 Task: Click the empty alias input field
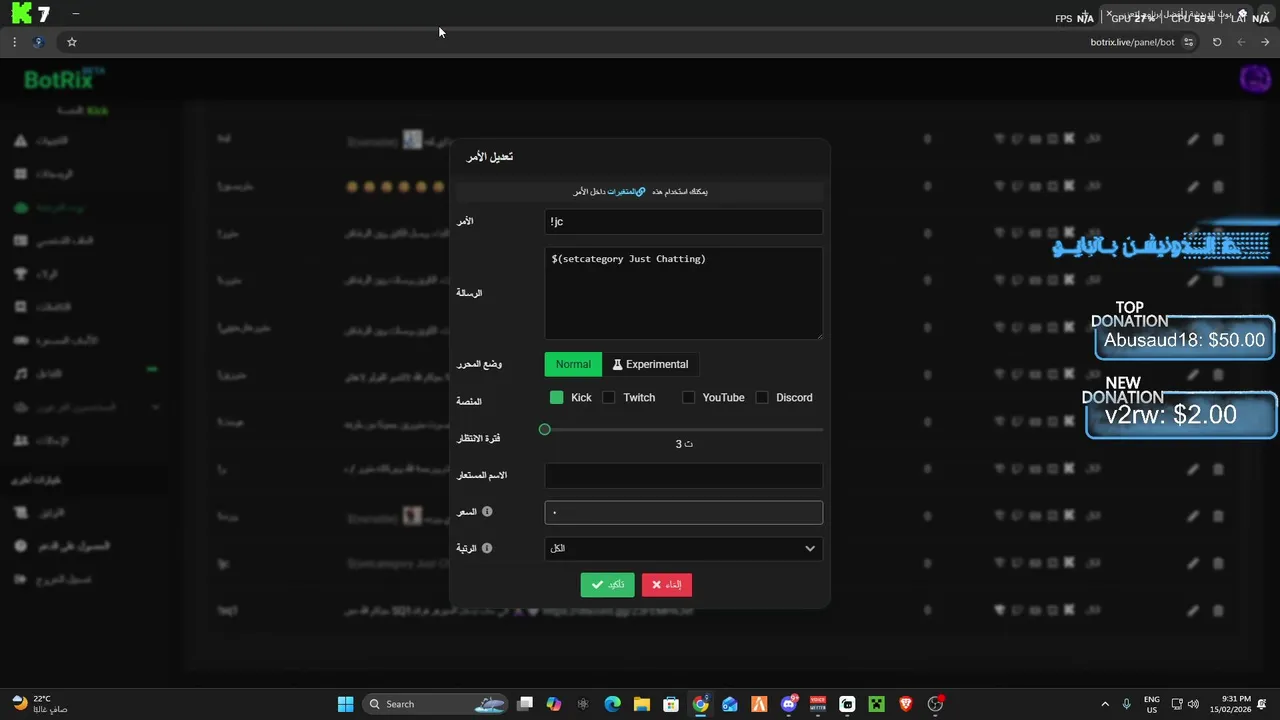[684, 476]
